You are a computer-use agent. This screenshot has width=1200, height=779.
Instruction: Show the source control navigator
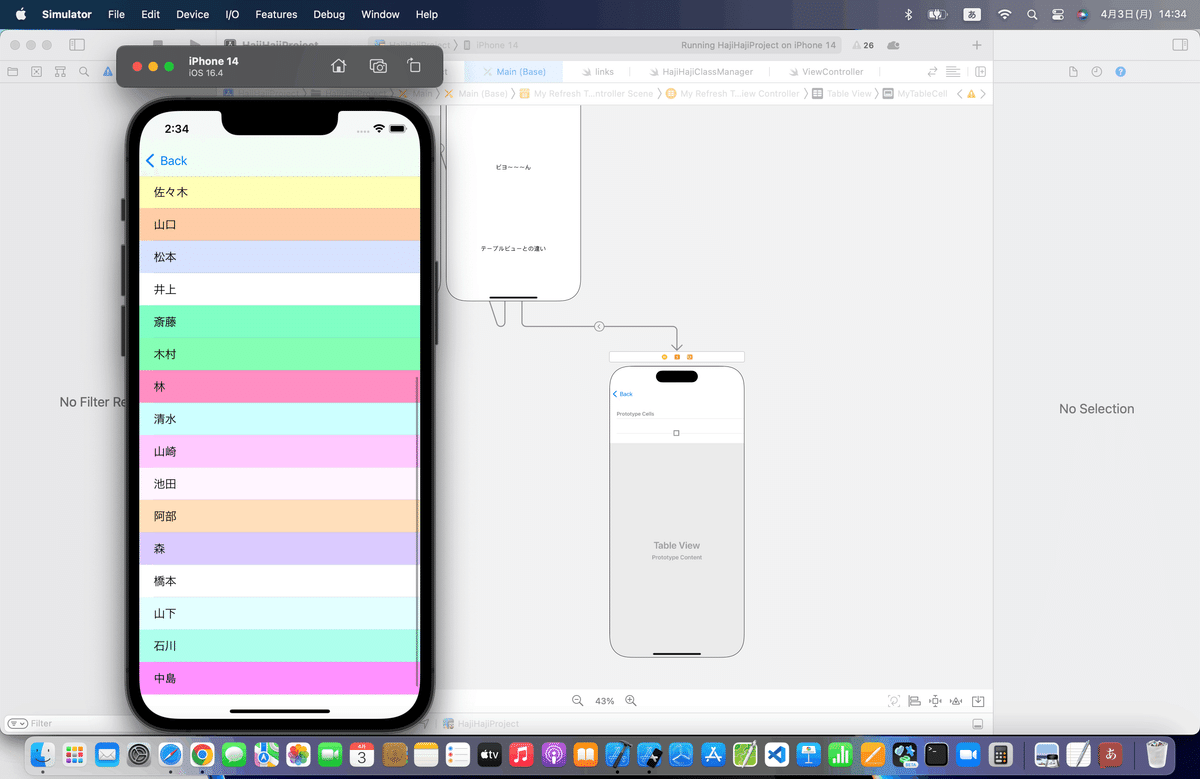click(x=36, y=72)
